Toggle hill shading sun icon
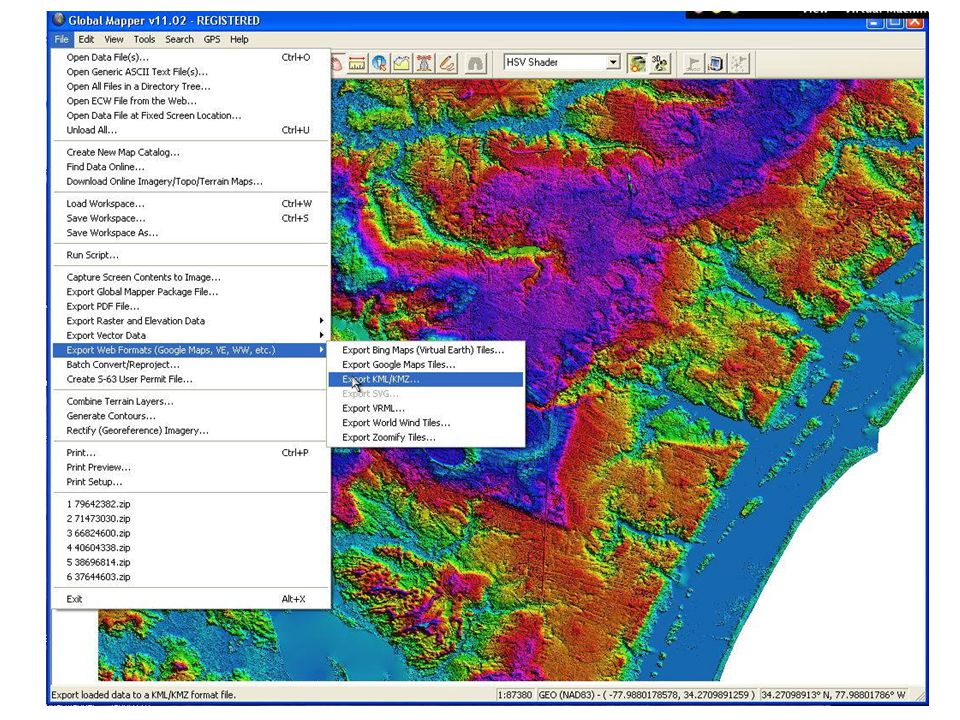 click(x=637, y=62)
